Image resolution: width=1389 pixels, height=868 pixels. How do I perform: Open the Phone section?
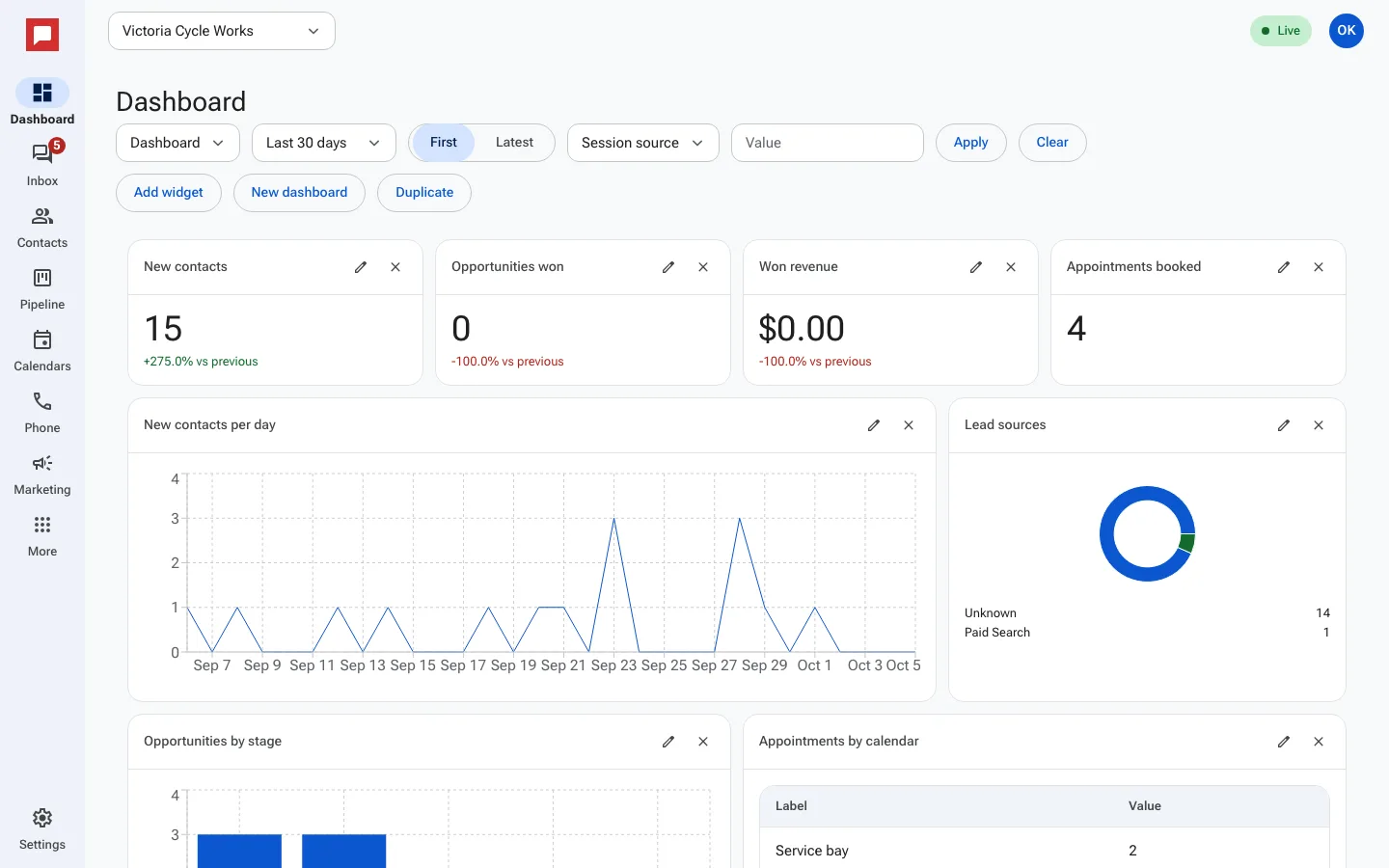tap(42, 411)
